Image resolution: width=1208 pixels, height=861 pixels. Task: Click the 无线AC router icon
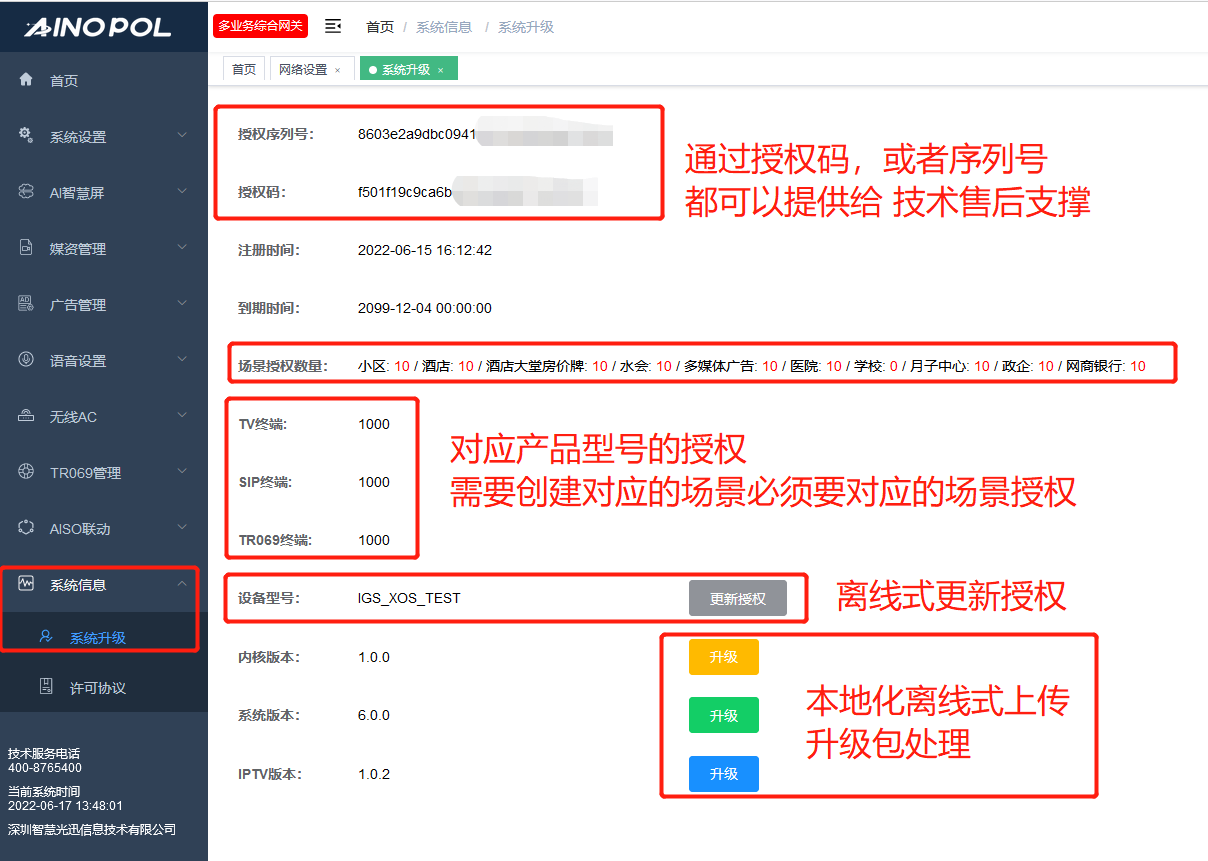pyautogui.click(x=27, y=416)
